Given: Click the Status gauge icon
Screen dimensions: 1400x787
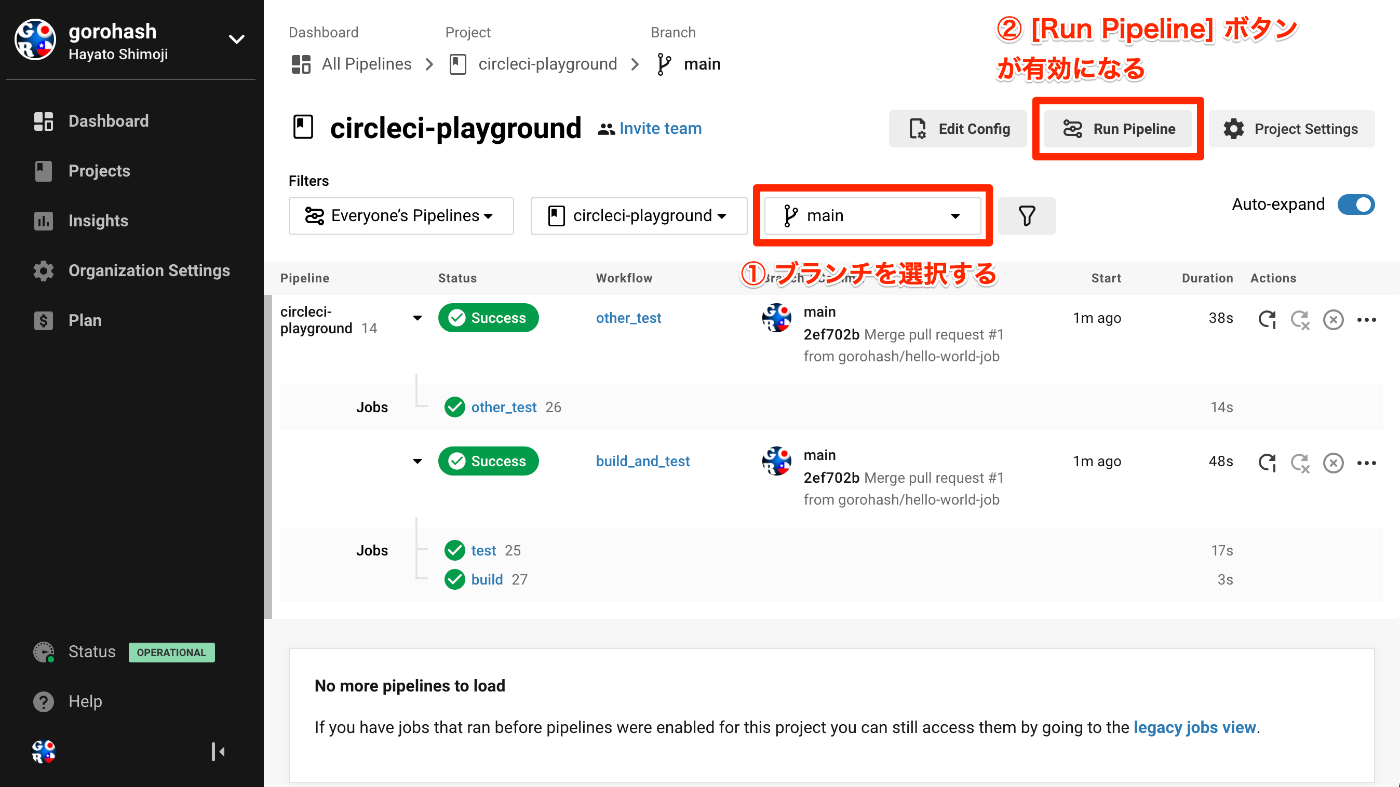Looking at the screenshot, I should click(x=43, y=652).
